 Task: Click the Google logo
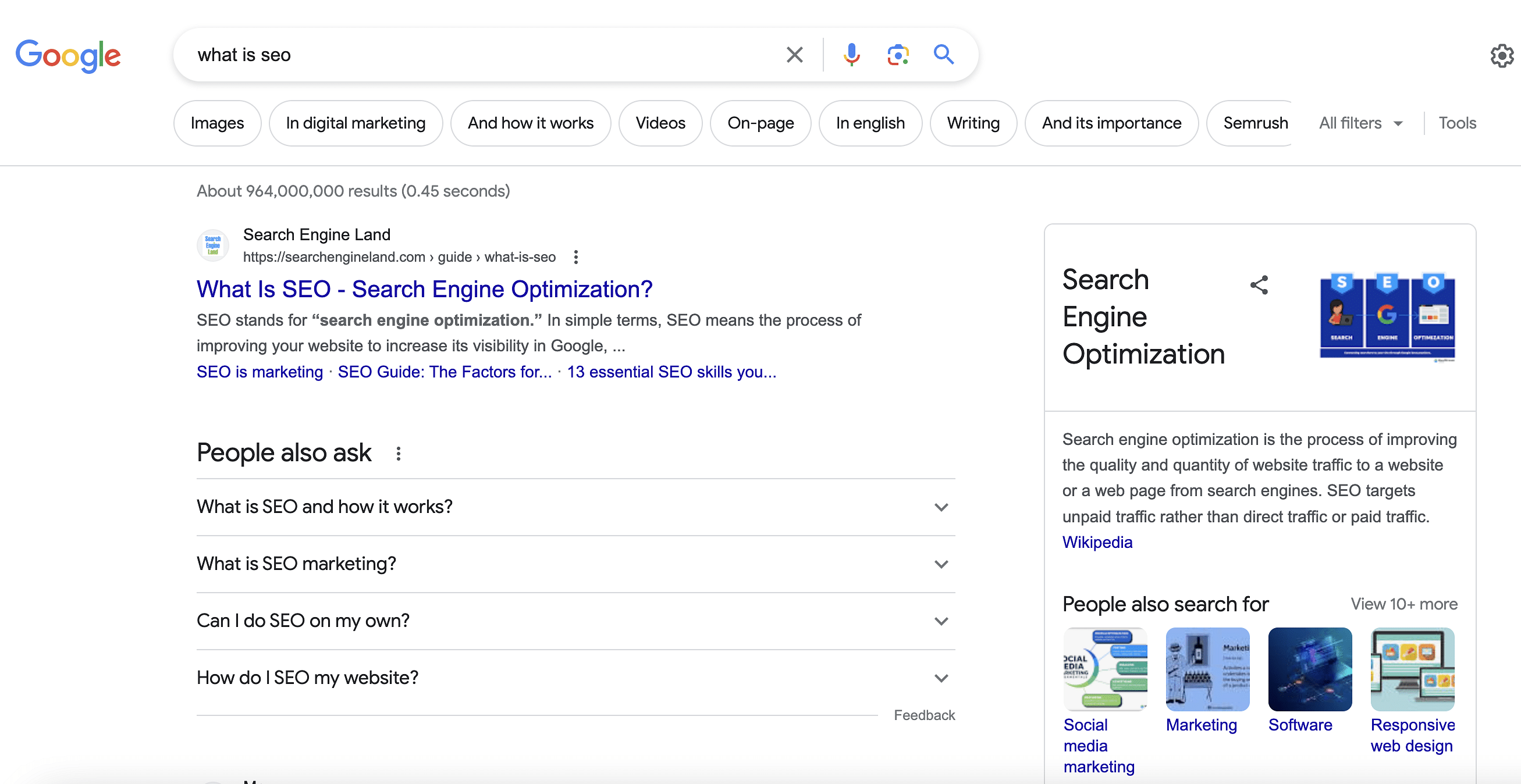pos(68,55)
